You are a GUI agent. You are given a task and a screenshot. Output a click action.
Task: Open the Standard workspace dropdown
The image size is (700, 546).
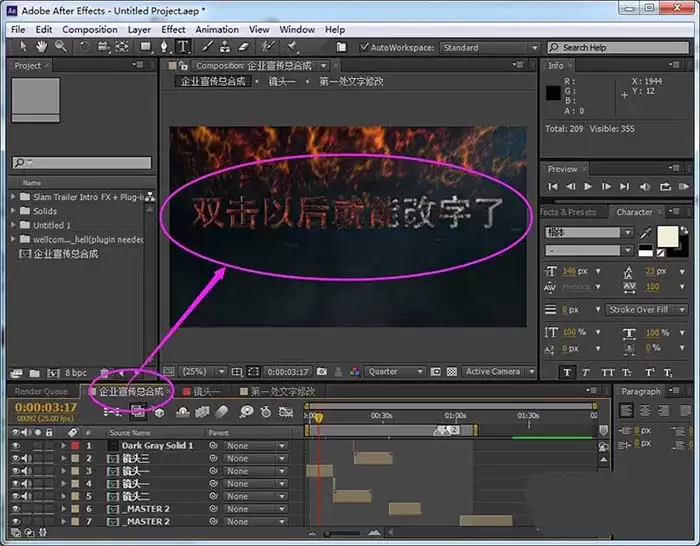tap(489, 47)
